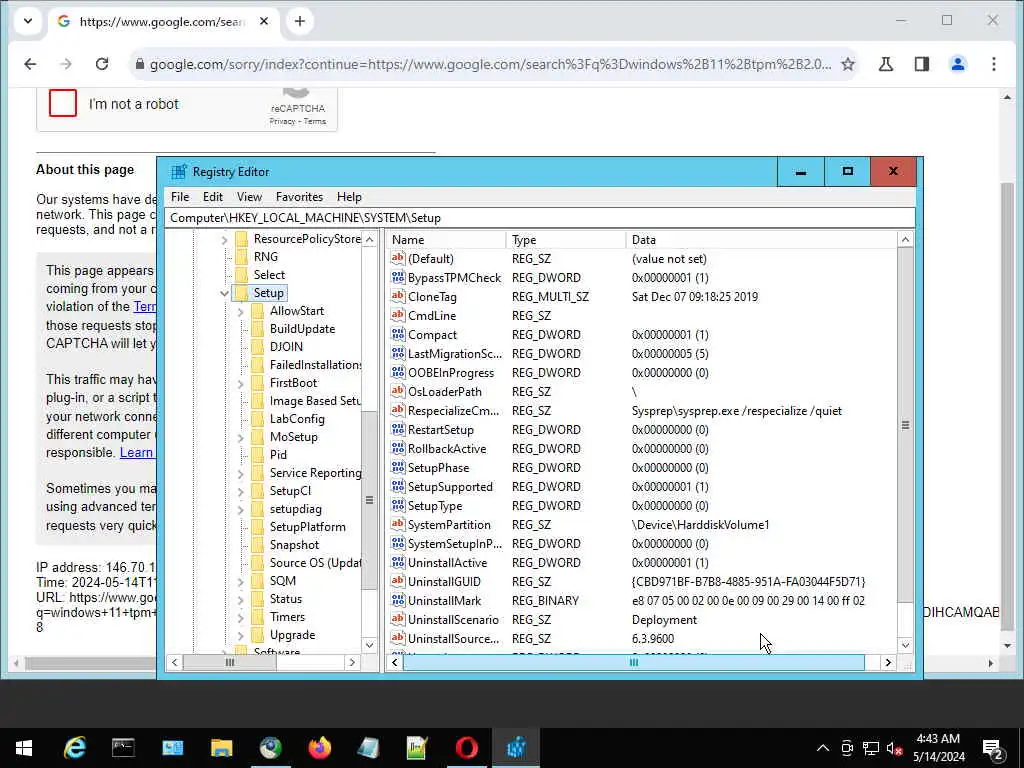Expand the AllowStart key

click(x=240, y=312)
